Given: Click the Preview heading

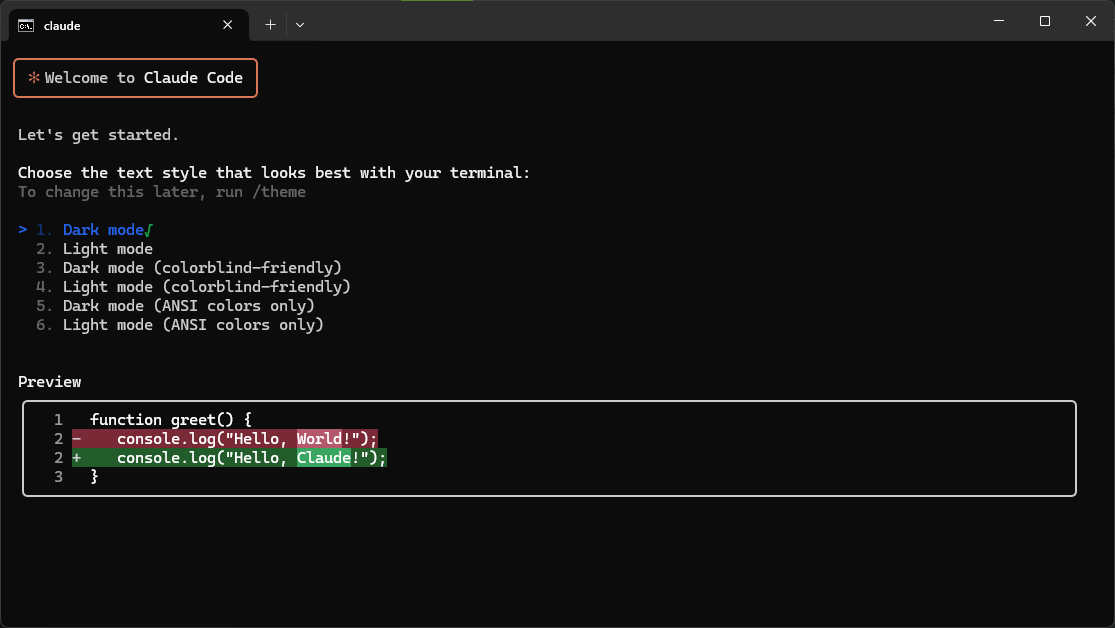Looking at the screenshot, I should point(49,381).
